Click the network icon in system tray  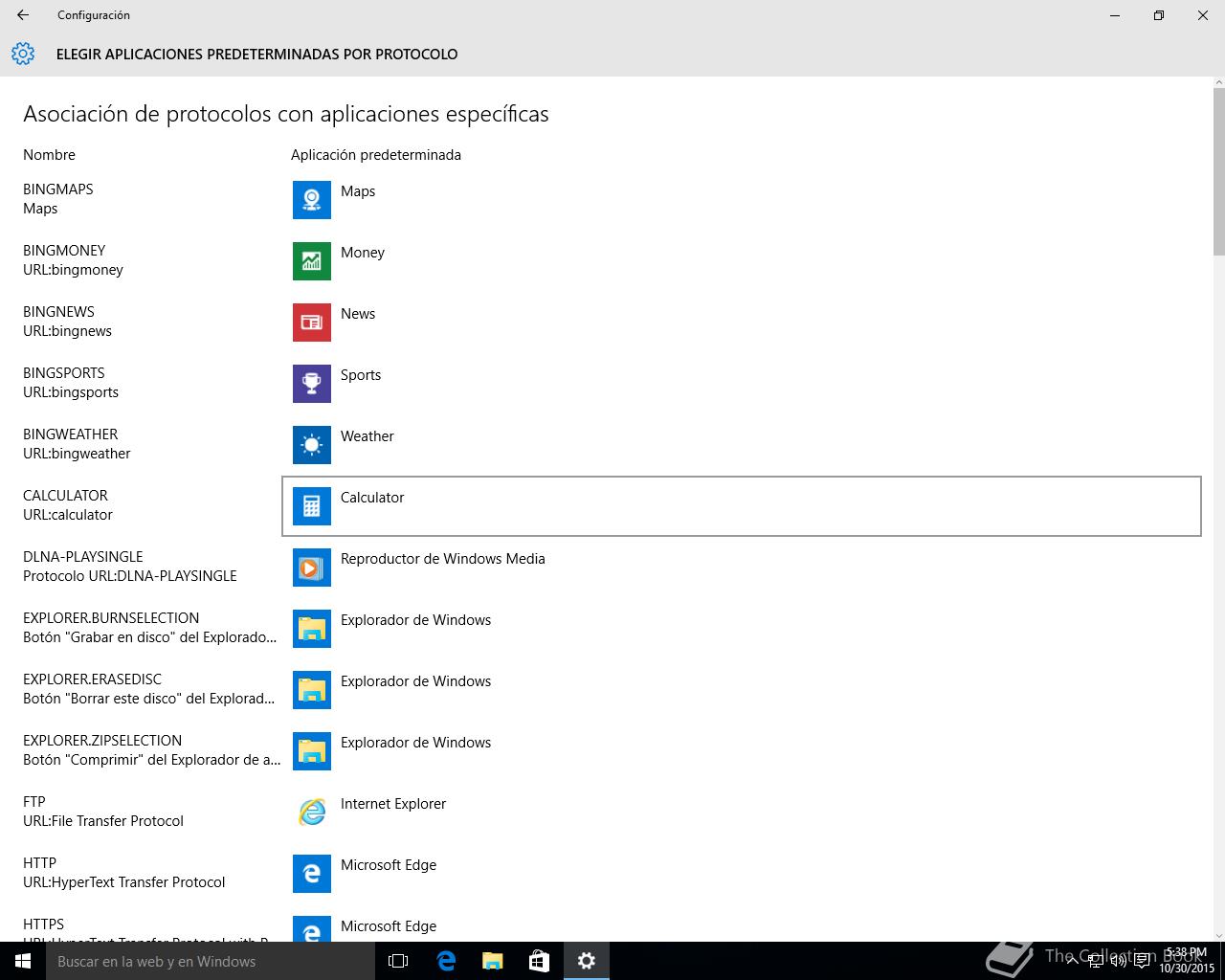click(1096, 961)
